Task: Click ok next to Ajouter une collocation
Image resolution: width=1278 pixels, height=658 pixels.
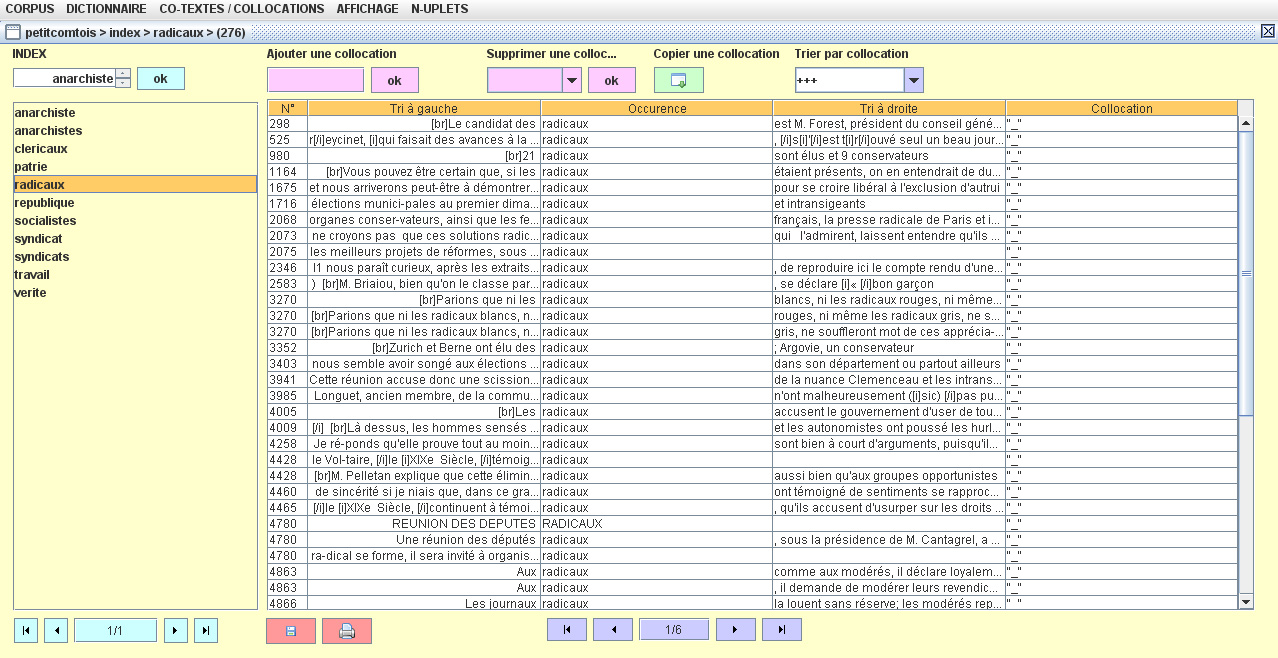Action: (394, 80)
